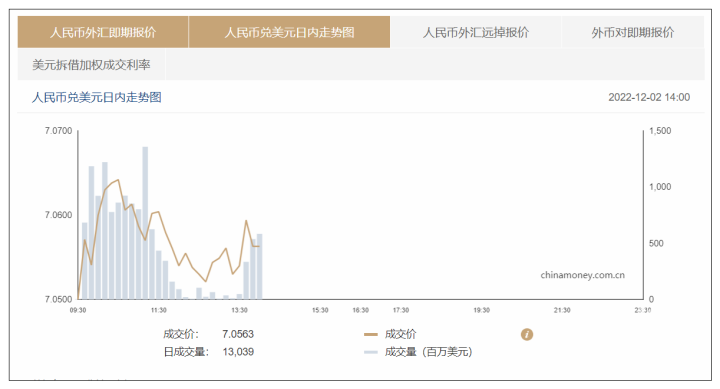Switch to the 人民币外汇远掉报价 tab
This screenshot has height=389, width=720.
(x=476, y=32)
